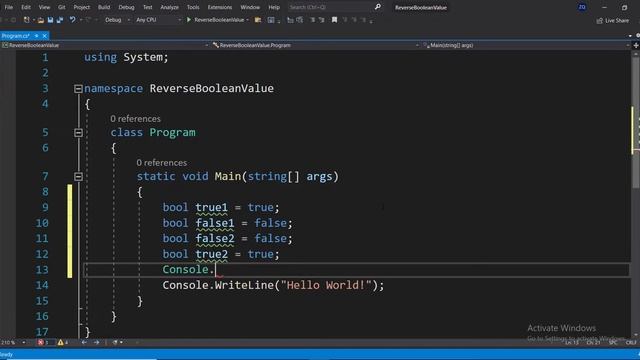Open the 210 % zoom level dropdown
Screen dimensions: 640x360
[x=13, y=342]
